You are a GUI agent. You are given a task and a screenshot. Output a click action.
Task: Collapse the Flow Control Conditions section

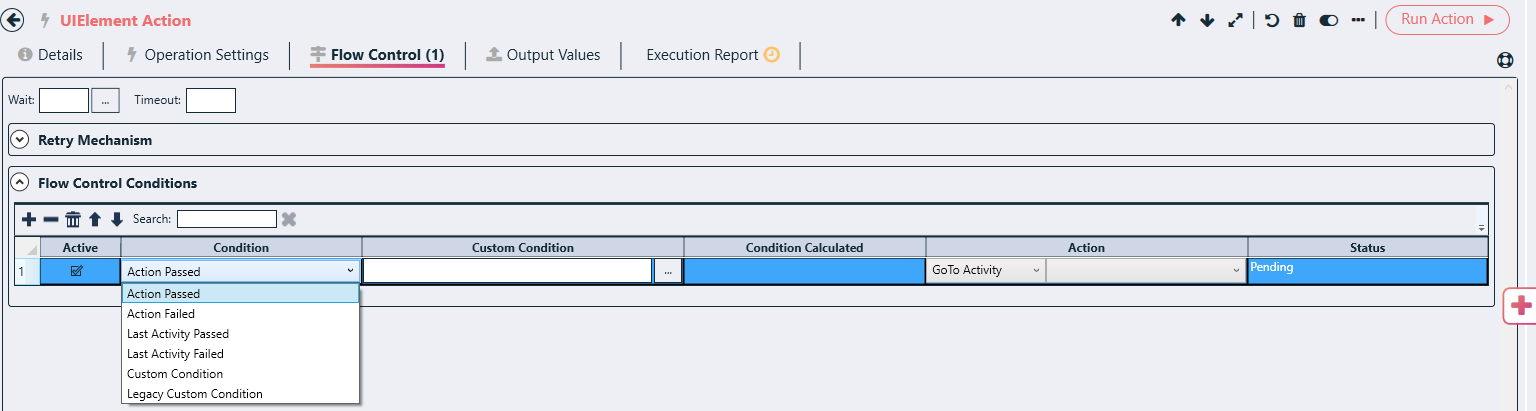pyautogui.click(x=20, y=183)
